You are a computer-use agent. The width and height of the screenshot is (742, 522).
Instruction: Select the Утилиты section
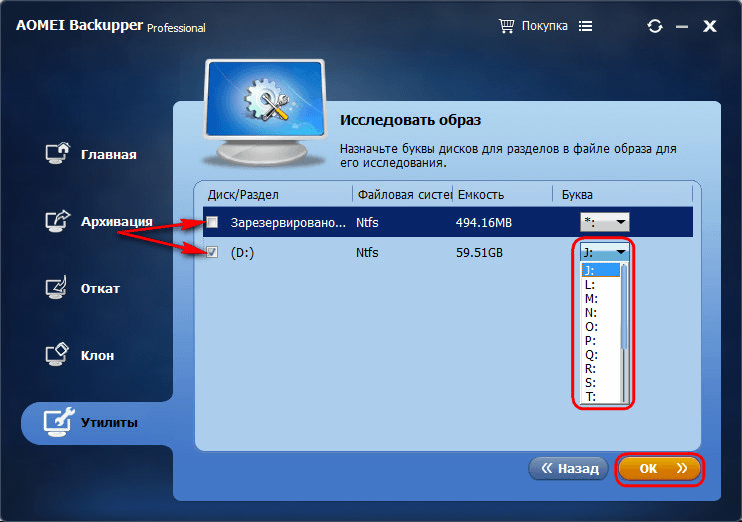109,423
